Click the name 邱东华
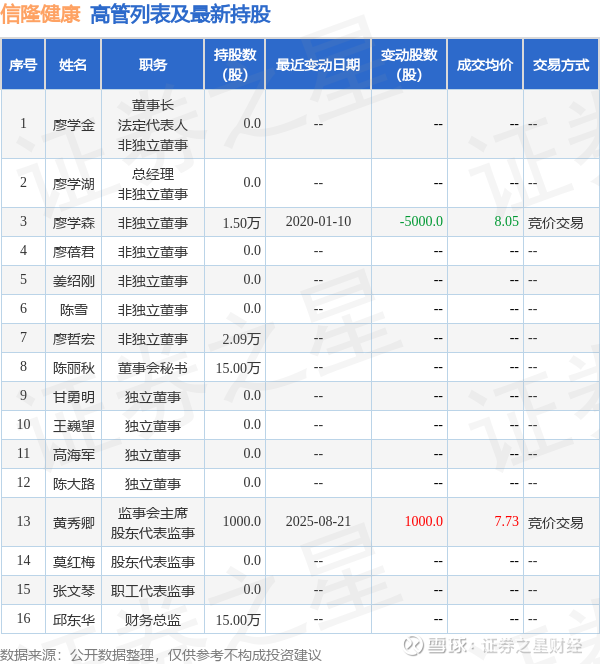Image resolution: width=600 pixels, height=664 pixels. tap(73, 620)
